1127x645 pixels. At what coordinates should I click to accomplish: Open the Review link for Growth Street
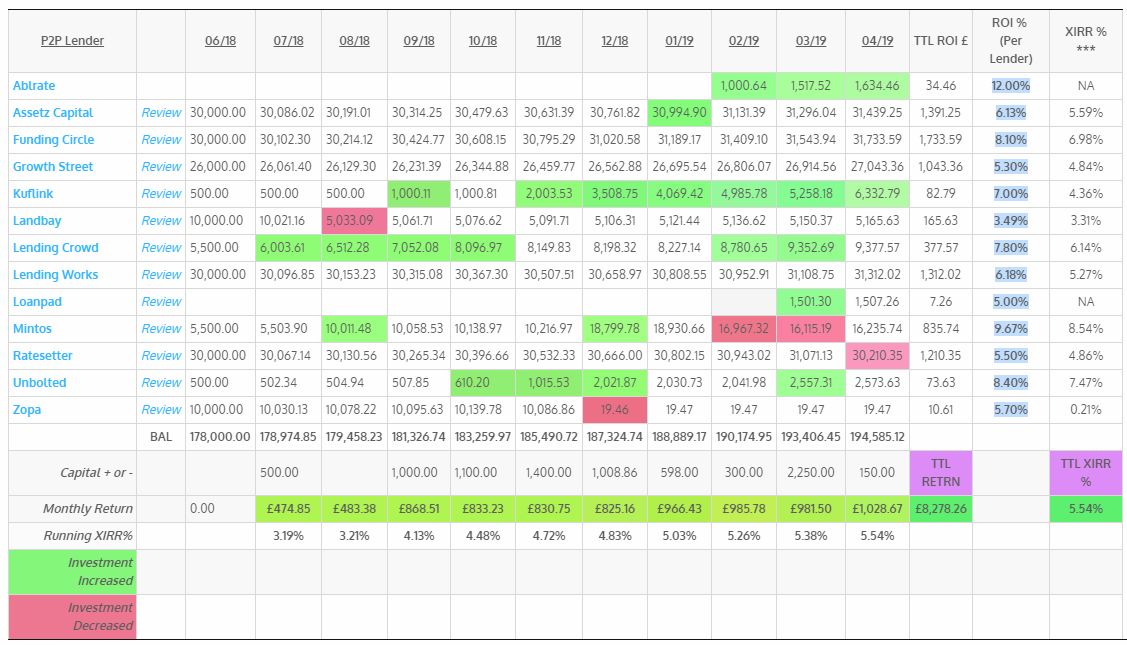[x=161, y=167]
